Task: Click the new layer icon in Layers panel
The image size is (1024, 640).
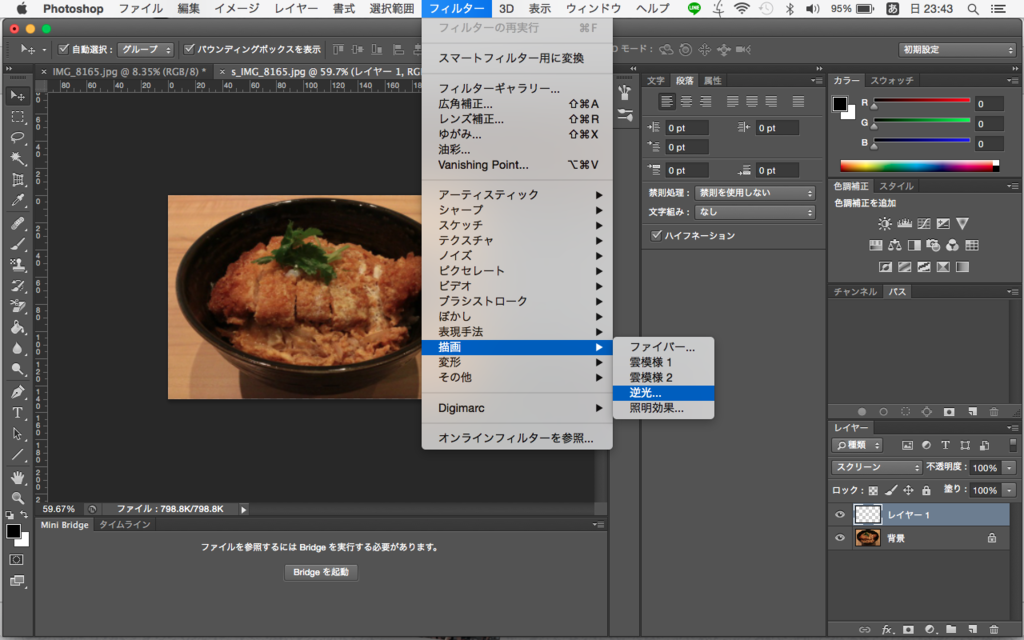Action: [973, 629]
